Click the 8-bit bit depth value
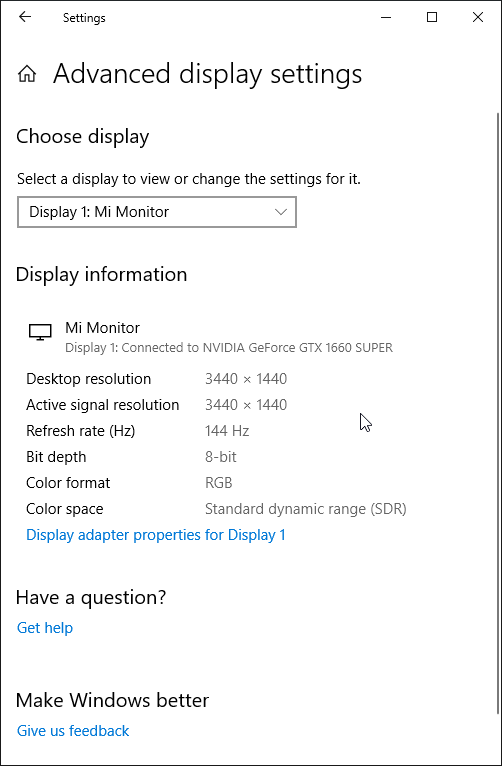This screenshot has height=766, width=502. pyautogui.click(x=221, y=457)
